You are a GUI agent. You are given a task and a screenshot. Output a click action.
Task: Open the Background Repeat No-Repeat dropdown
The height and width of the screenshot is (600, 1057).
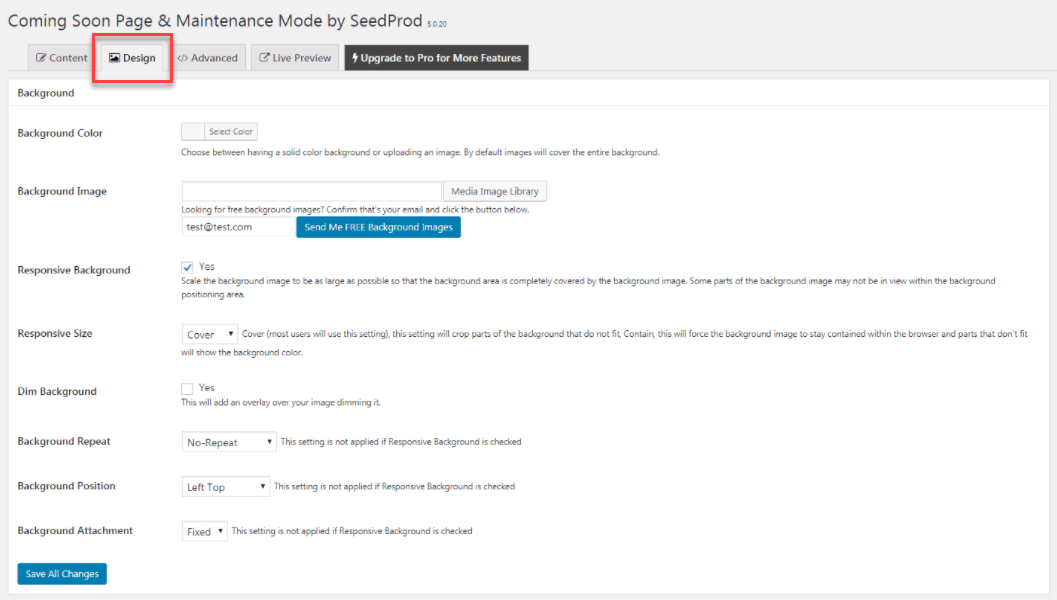point(229,442)
